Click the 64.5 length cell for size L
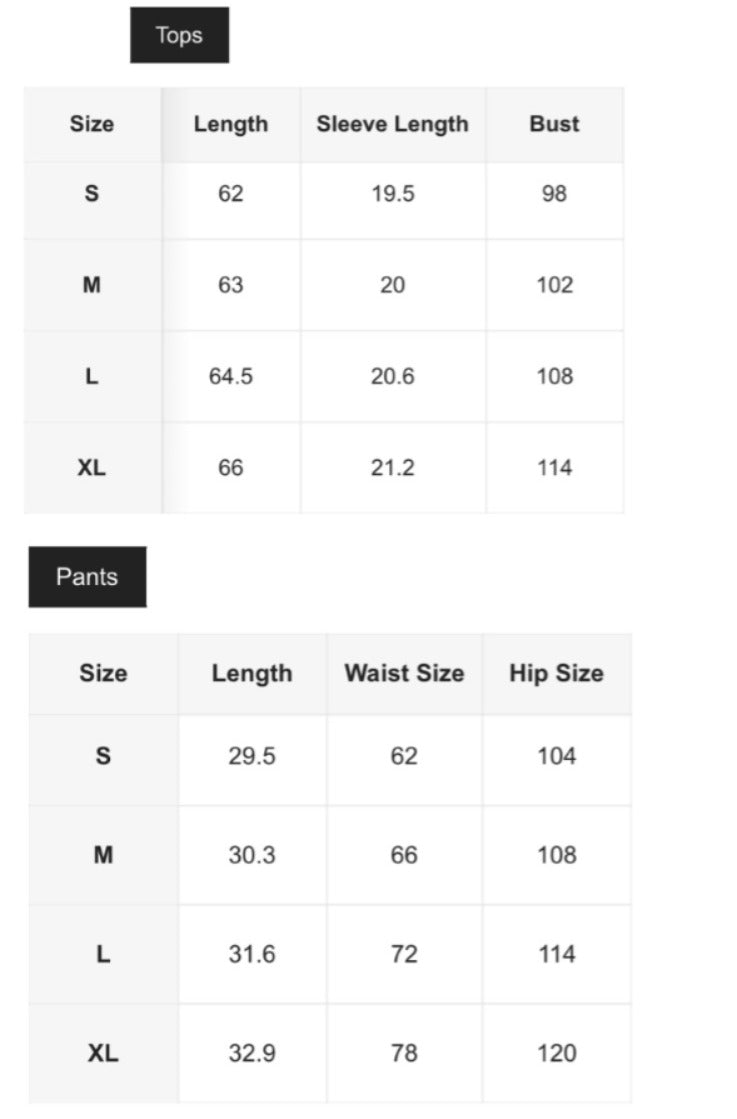 point(231,377)
